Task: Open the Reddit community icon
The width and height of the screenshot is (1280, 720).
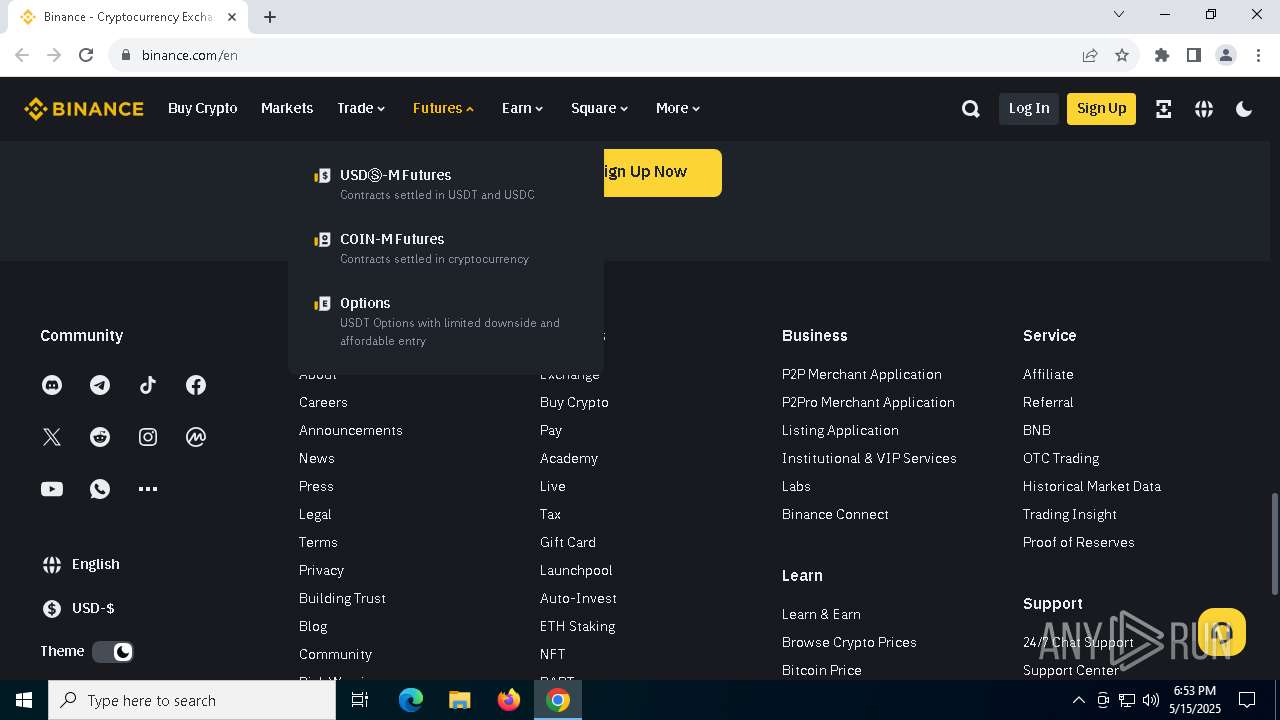Action: pos(100,437)
